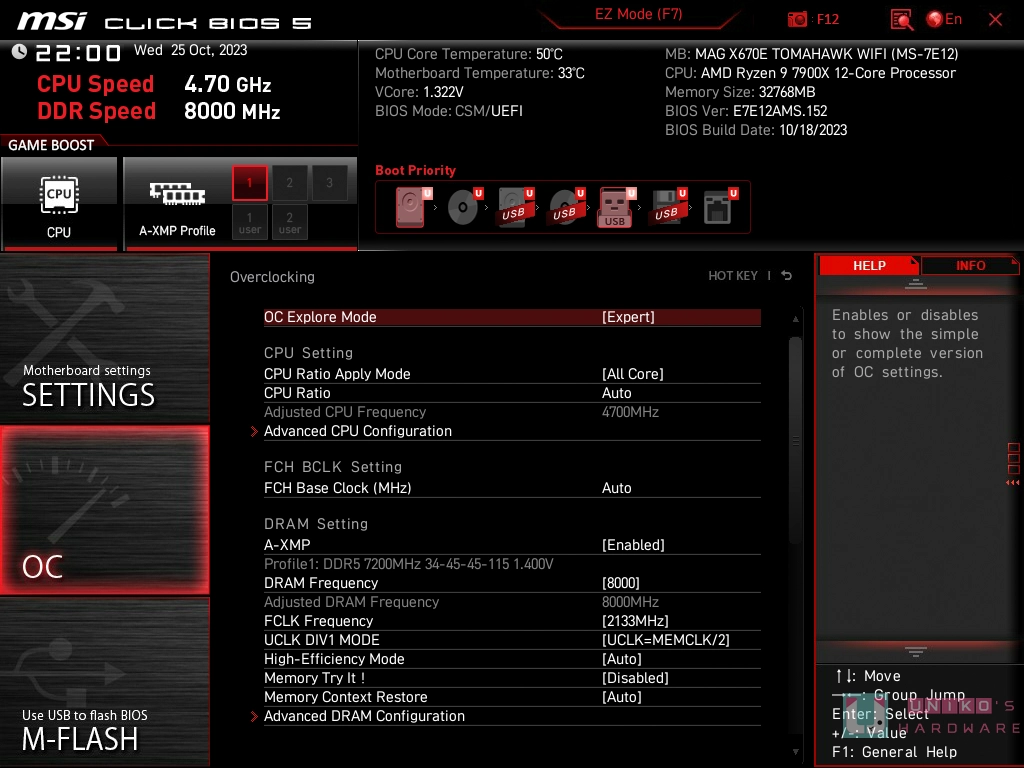Click the hard disk boot priority icon

pos(413,207)
